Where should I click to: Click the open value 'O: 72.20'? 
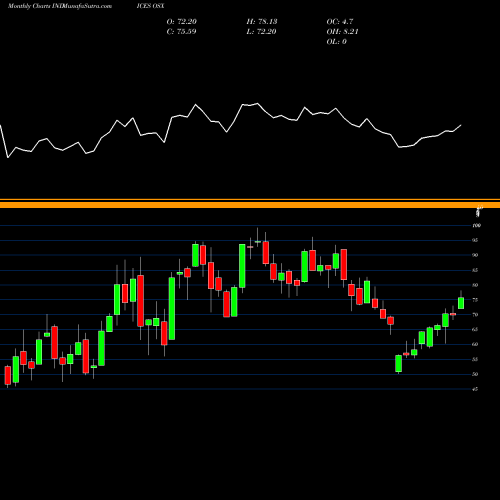(x=182, y=22)
